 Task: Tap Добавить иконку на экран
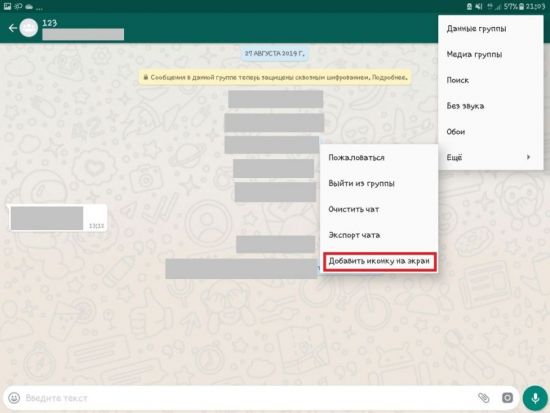[x=380, y=261]
